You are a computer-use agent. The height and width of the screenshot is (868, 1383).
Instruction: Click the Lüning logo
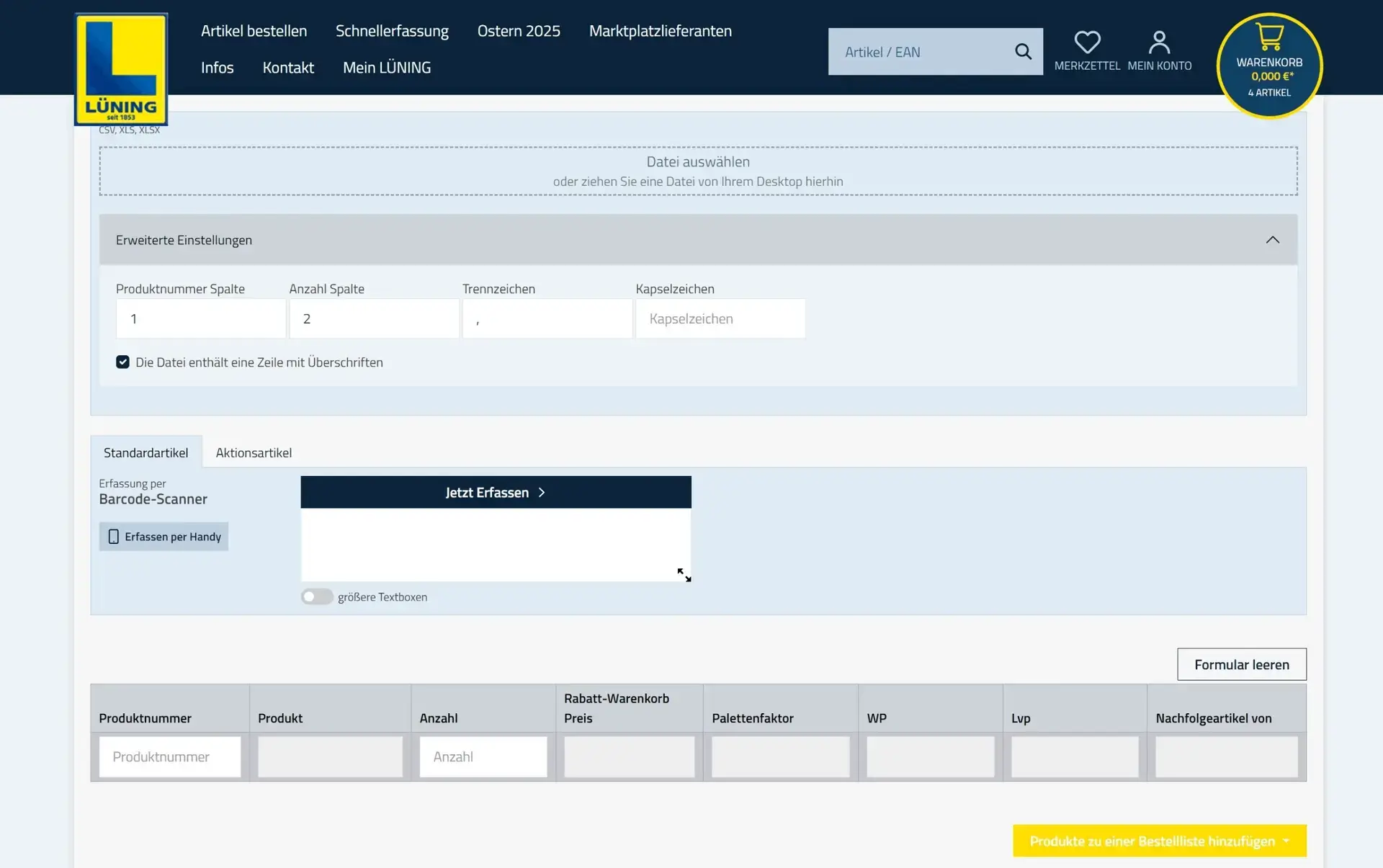[x=120, y=68]
